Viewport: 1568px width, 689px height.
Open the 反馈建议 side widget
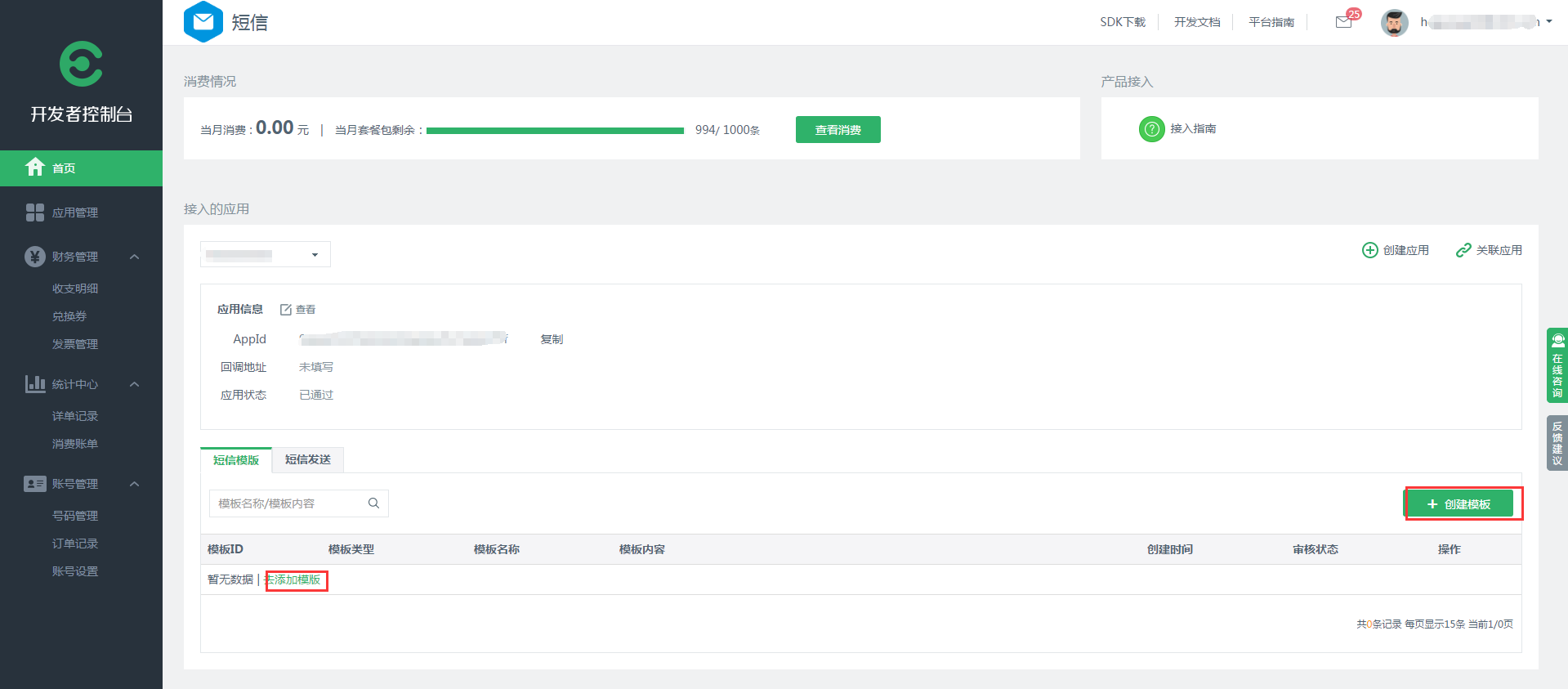[x=1557, y=443]
